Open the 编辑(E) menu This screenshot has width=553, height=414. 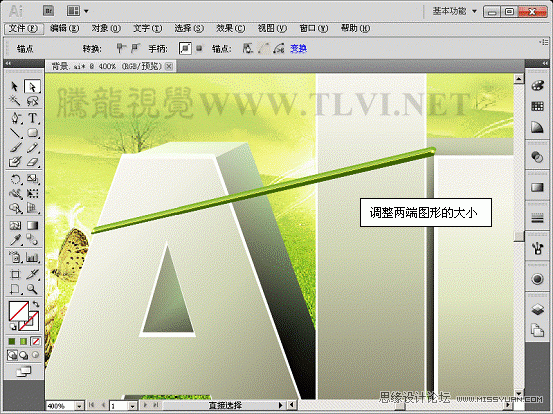coord(65,29)
